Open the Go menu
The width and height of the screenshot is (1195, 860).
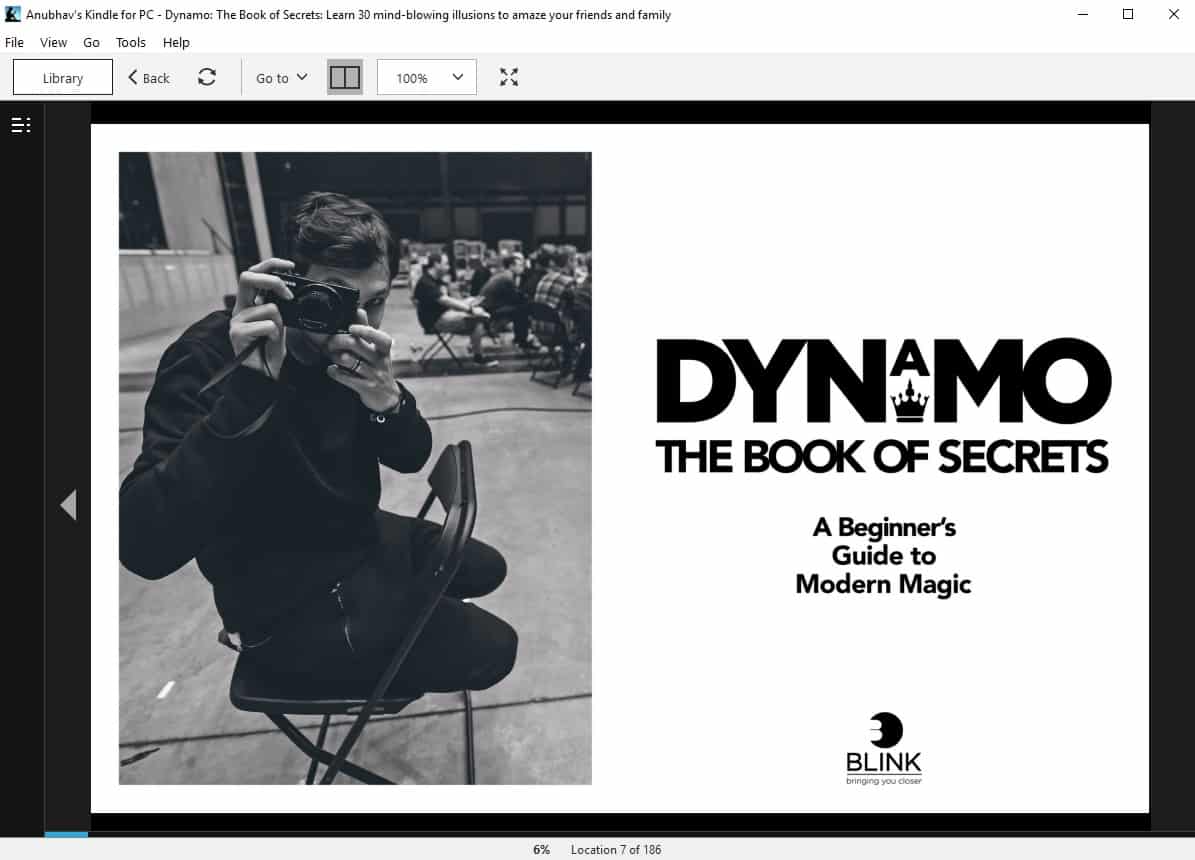click(x=91, y=42)
